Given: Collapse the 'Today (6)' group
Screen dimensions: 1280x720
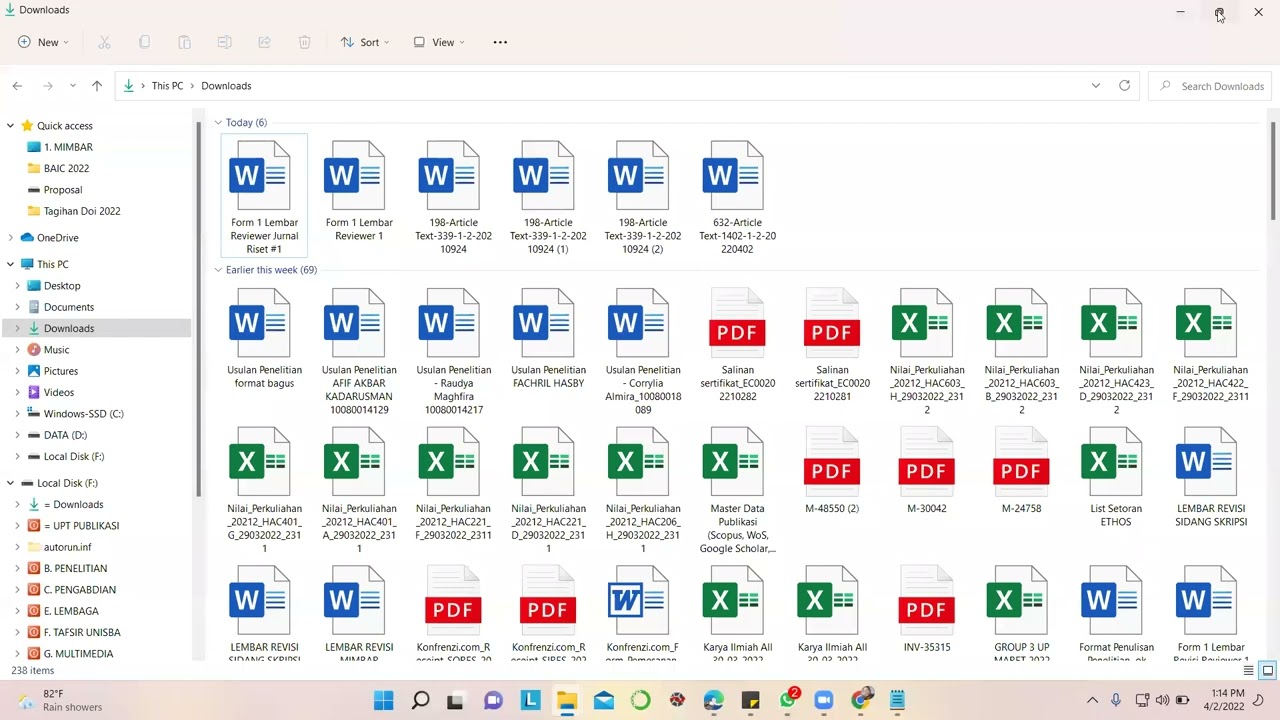Looking at the screenshot, I should click(218, 123).
